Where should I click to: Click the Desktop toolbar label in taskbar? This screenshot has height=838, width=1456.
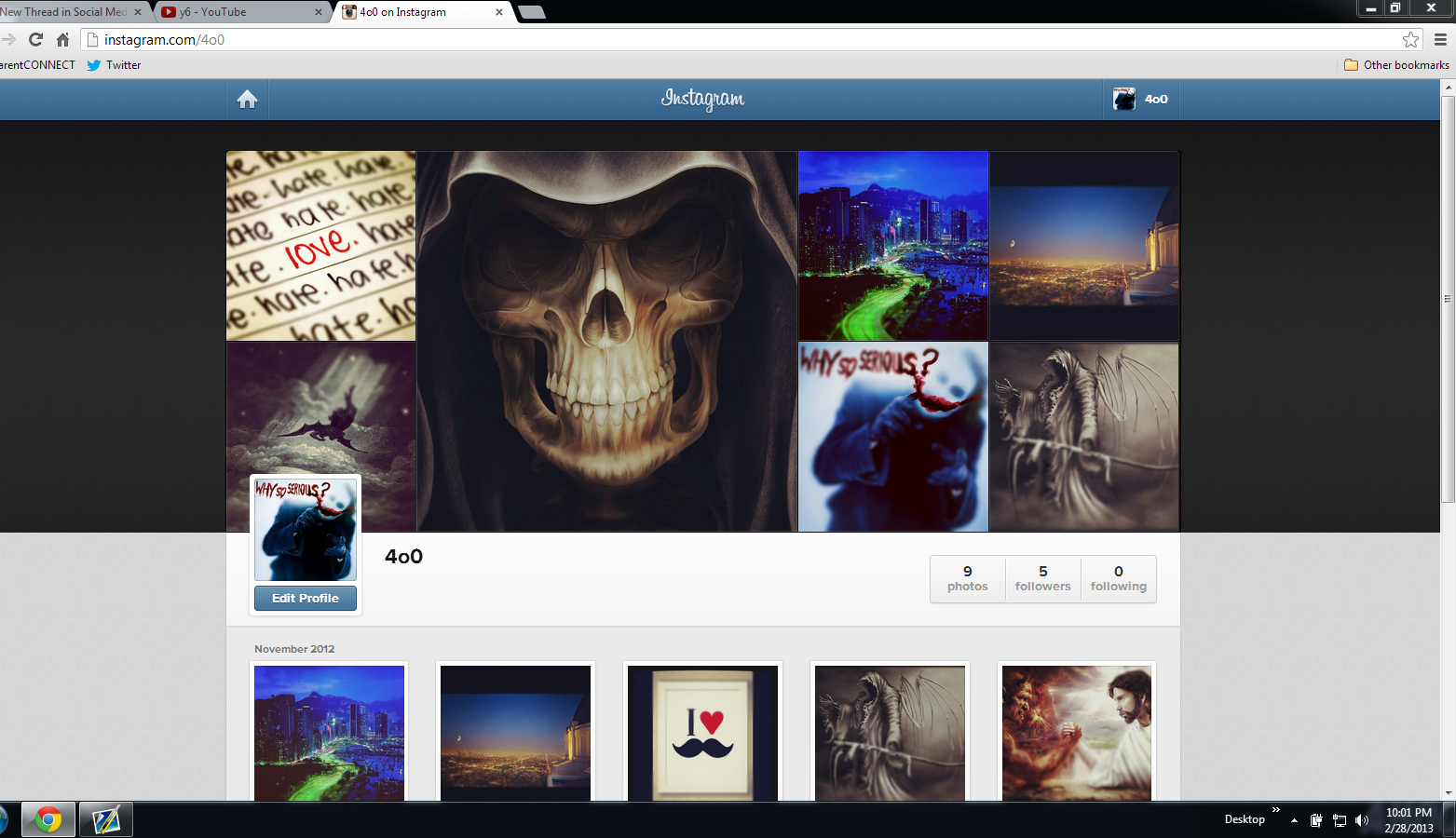(1245, 819)
